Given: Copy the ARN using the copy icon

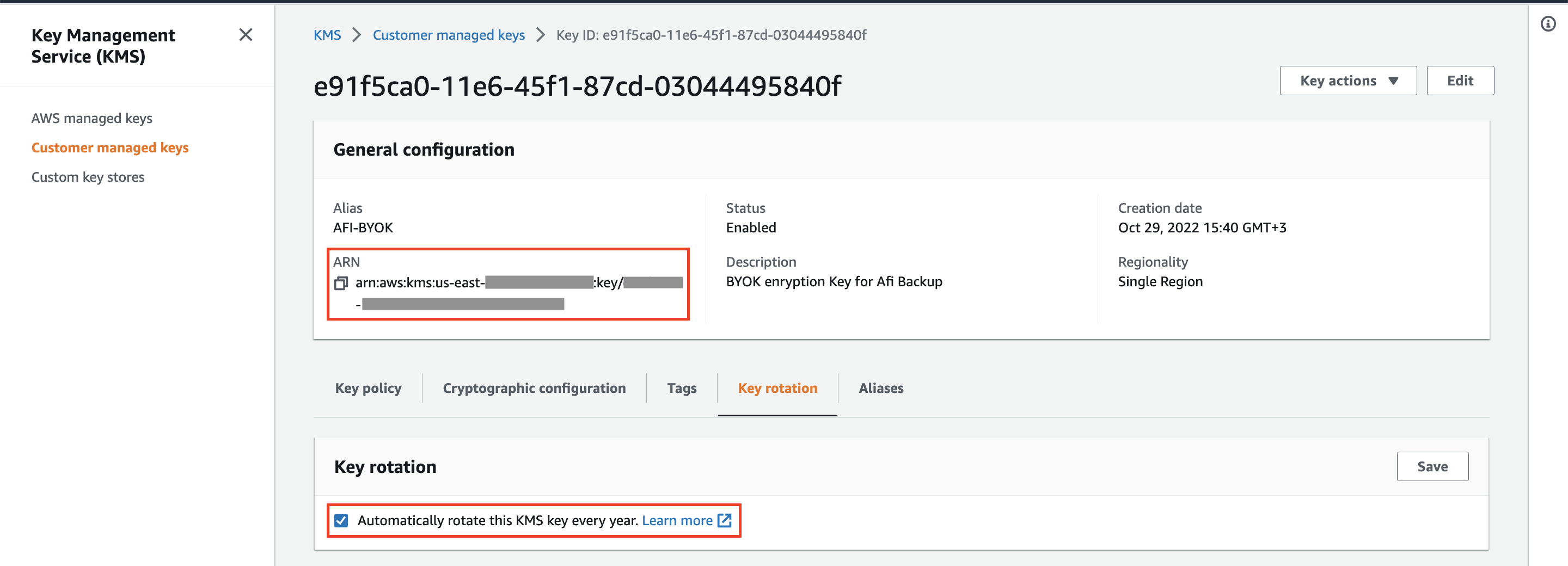Looking at the screenshot, I should point(341,283).
